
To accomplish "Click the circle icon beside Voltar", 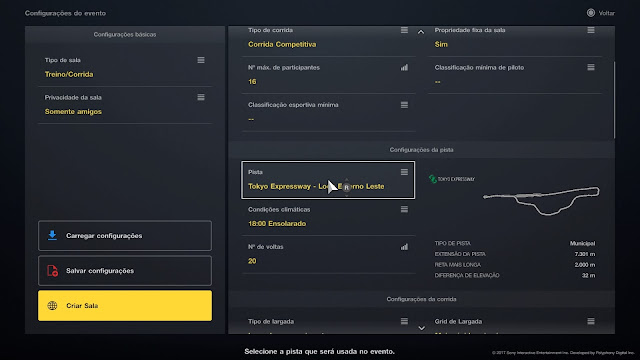I will click(591, 13).
